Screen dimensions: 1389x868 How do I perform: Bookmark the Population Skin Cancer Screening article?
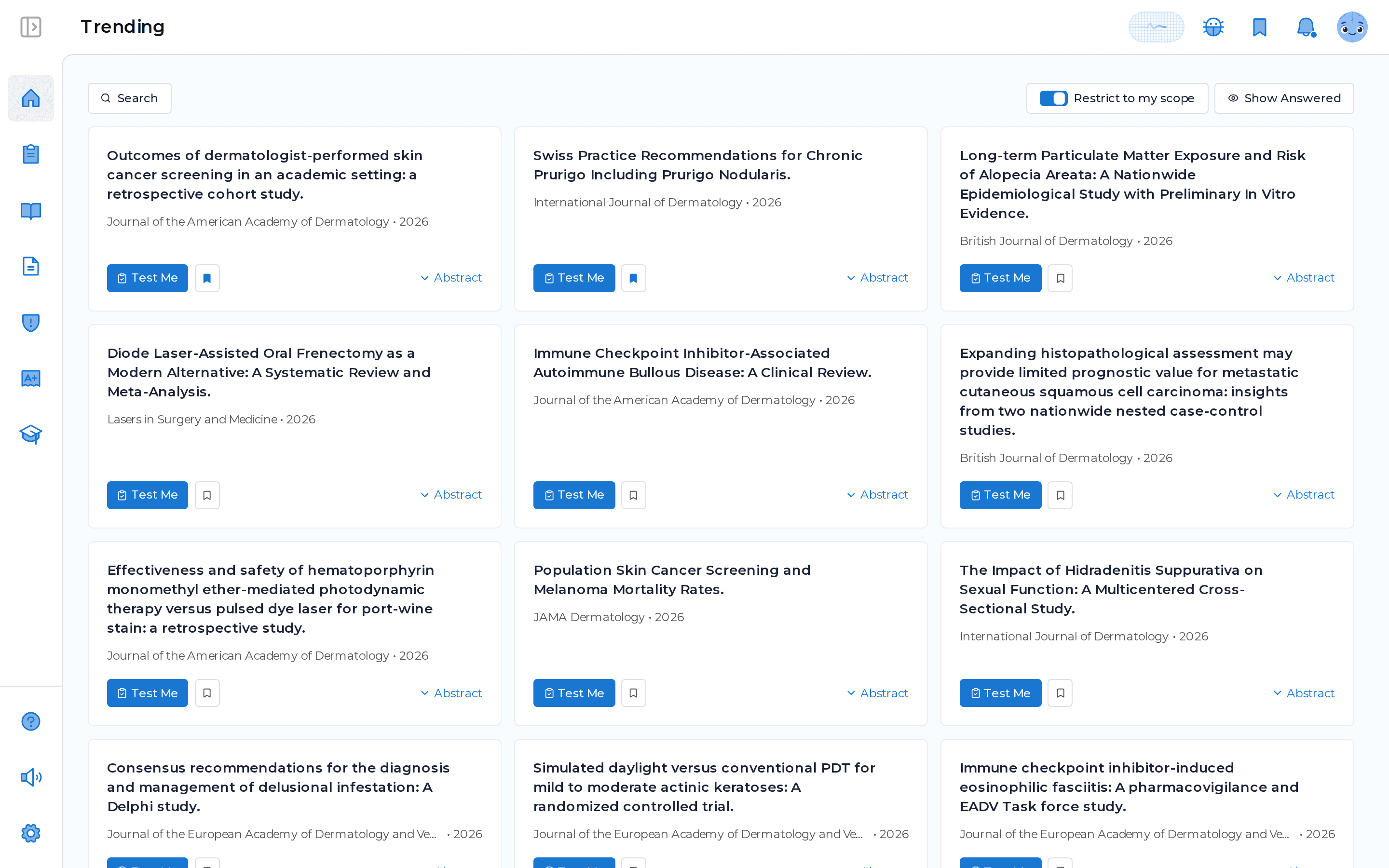(x=633, y=693)
